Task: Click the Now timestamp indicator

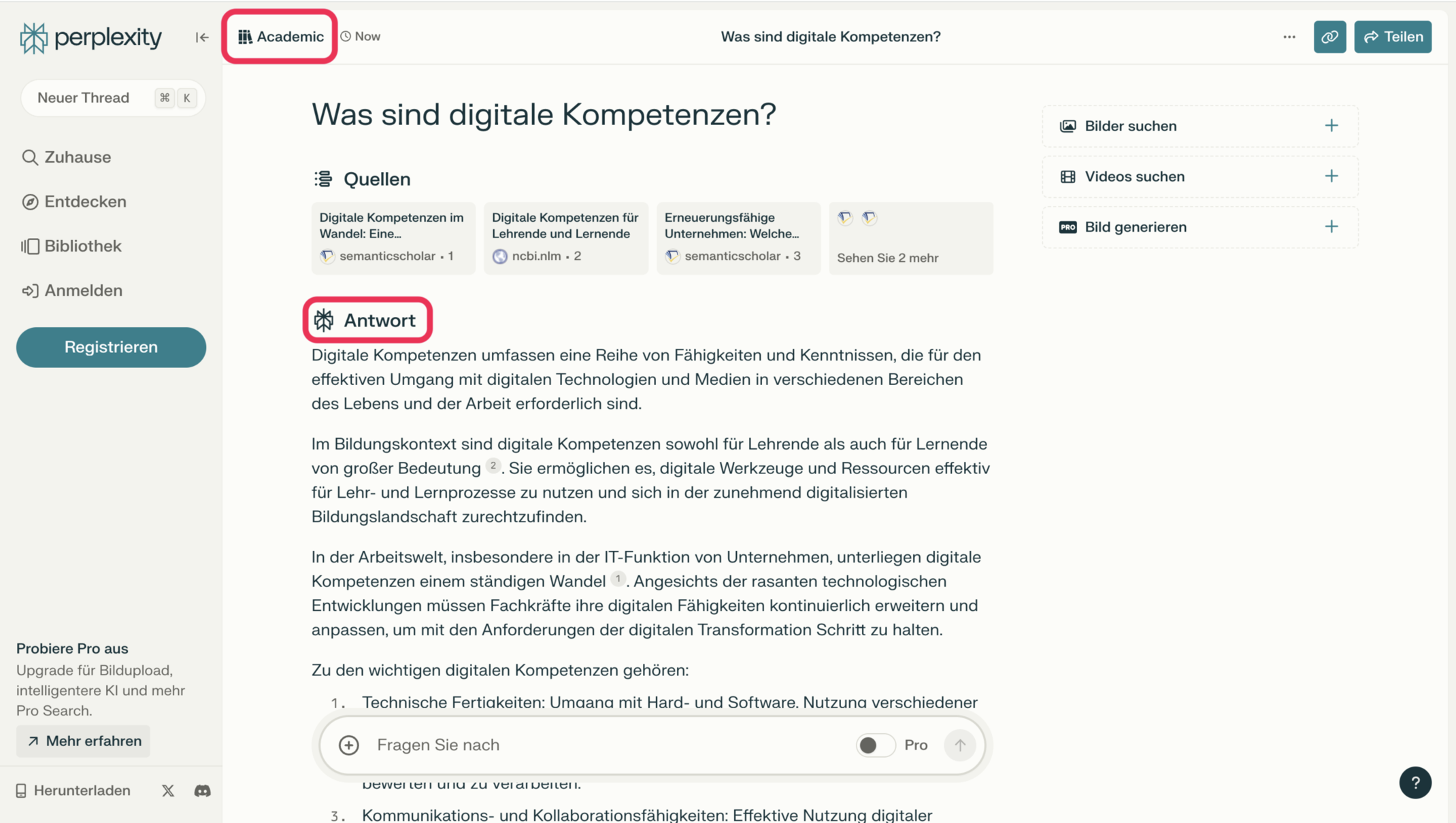Action: [361, 37]
